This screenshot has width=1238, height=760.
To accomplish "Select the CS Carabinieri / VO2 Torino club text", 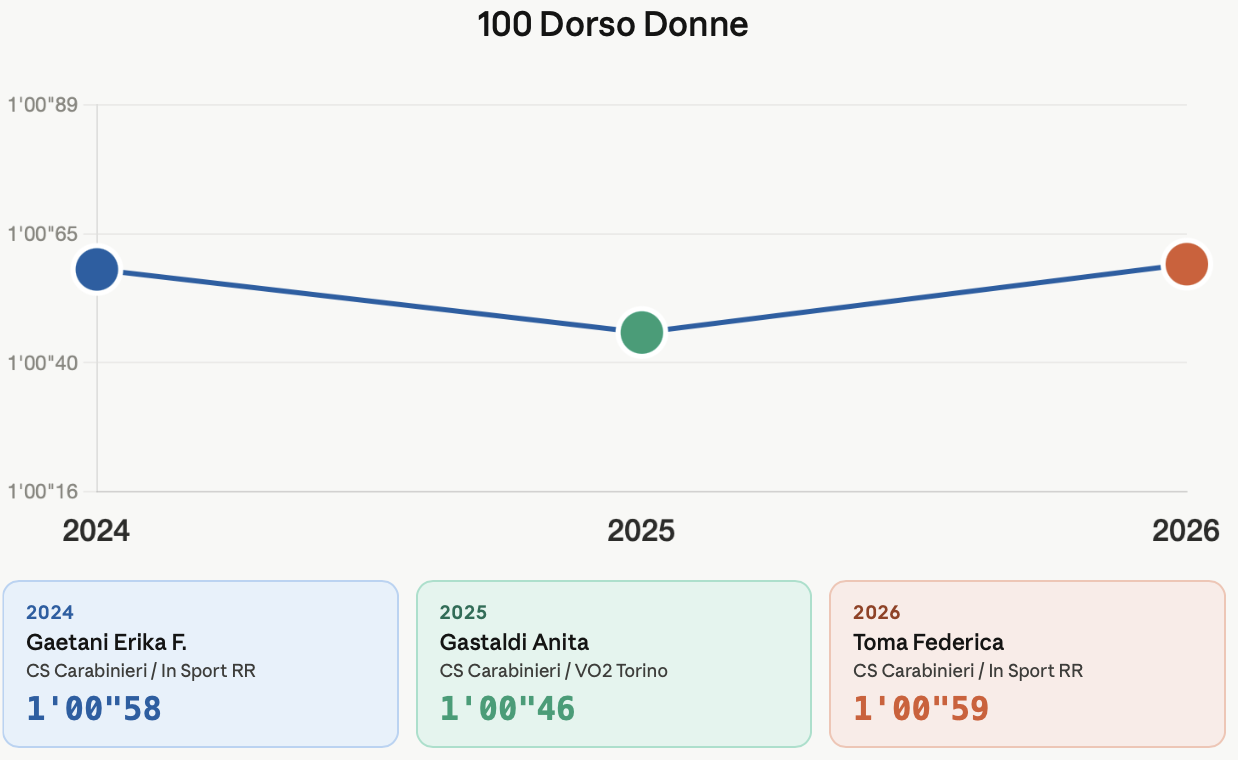I will tap(553, 671).
